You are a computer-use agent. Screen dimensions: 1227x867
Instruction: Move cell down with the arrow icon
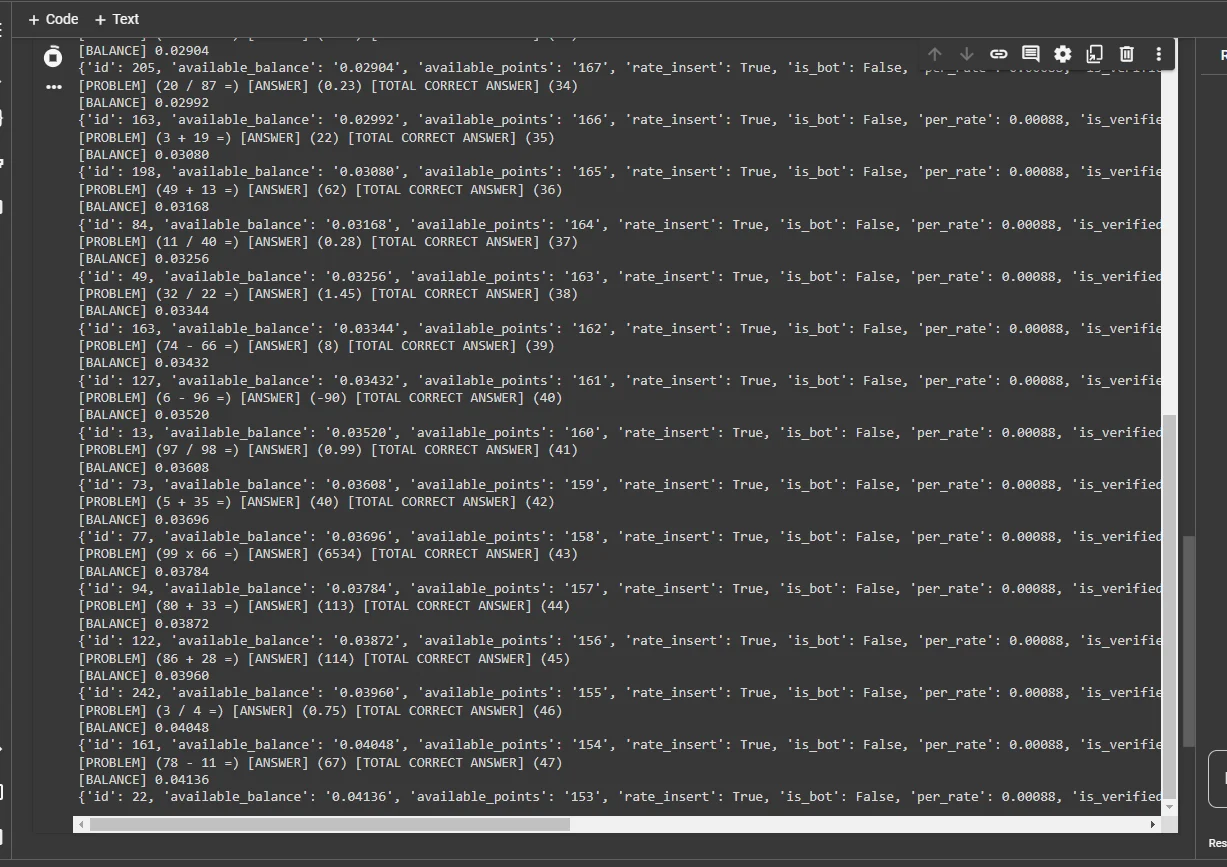[x=967, y=54]
